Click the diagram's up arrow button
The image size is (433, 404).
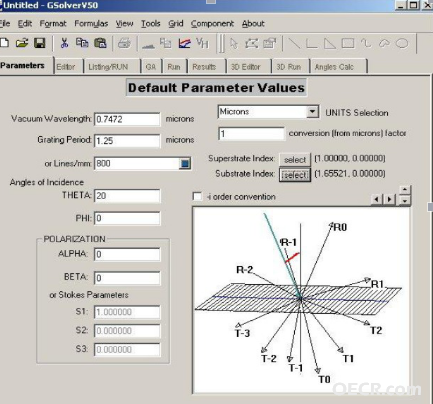[x=404, y=190]
